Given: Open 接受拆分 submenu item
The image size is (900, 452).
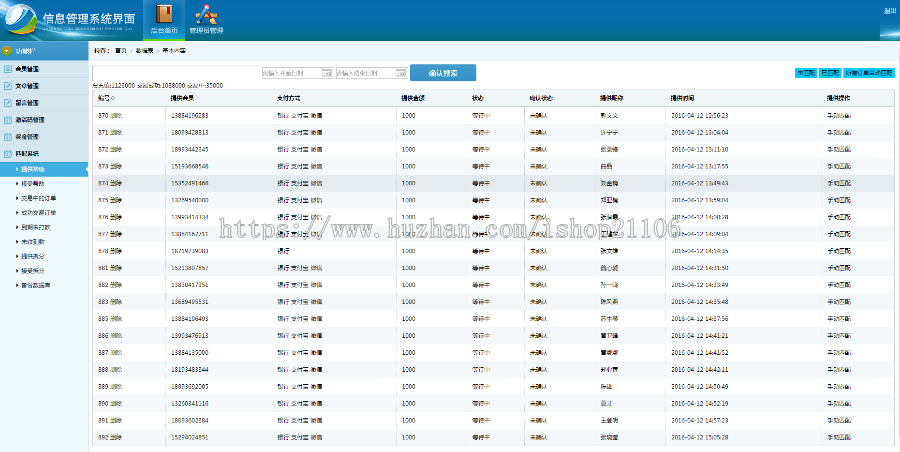Looking at the screenshot, I should pos(33,271).
